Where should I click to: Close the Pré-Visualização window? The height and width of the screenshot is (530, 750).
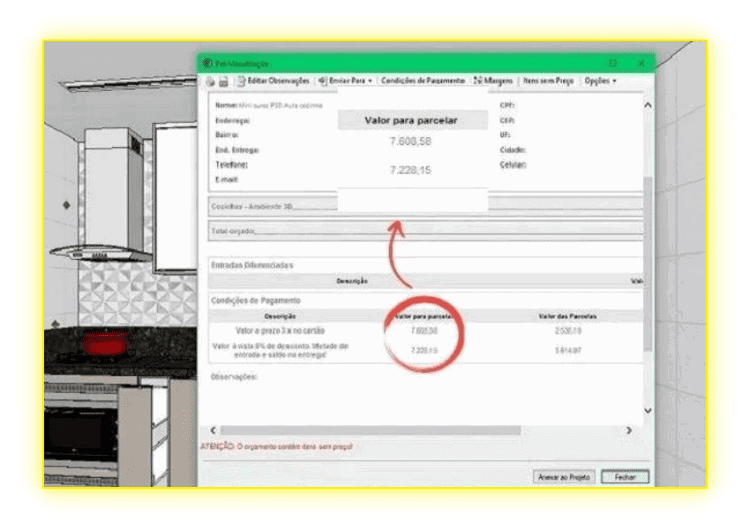(640, 62)
